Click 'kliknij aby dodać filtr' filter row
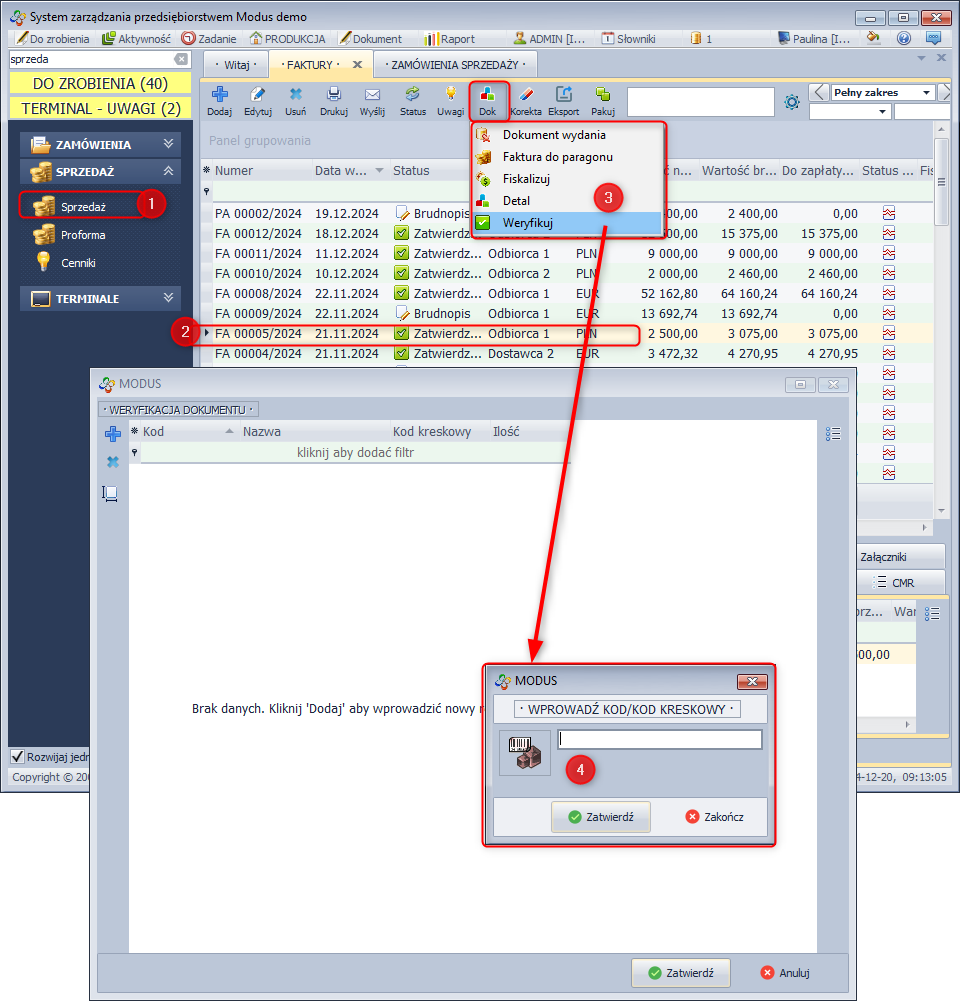 (356, 452)
